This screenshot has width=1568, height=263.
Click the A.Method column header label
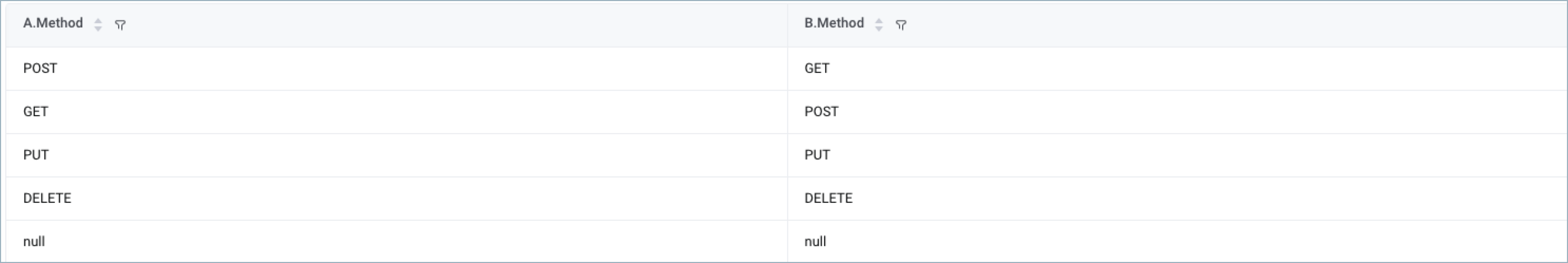53,23
